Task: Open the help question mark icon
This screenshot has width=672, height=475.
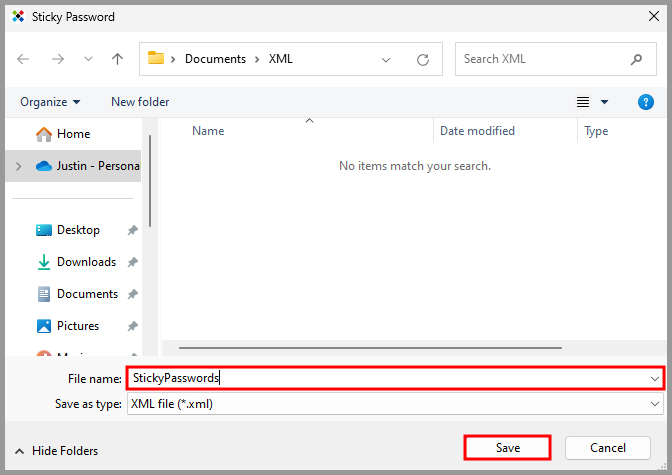Action: [645, 102]
